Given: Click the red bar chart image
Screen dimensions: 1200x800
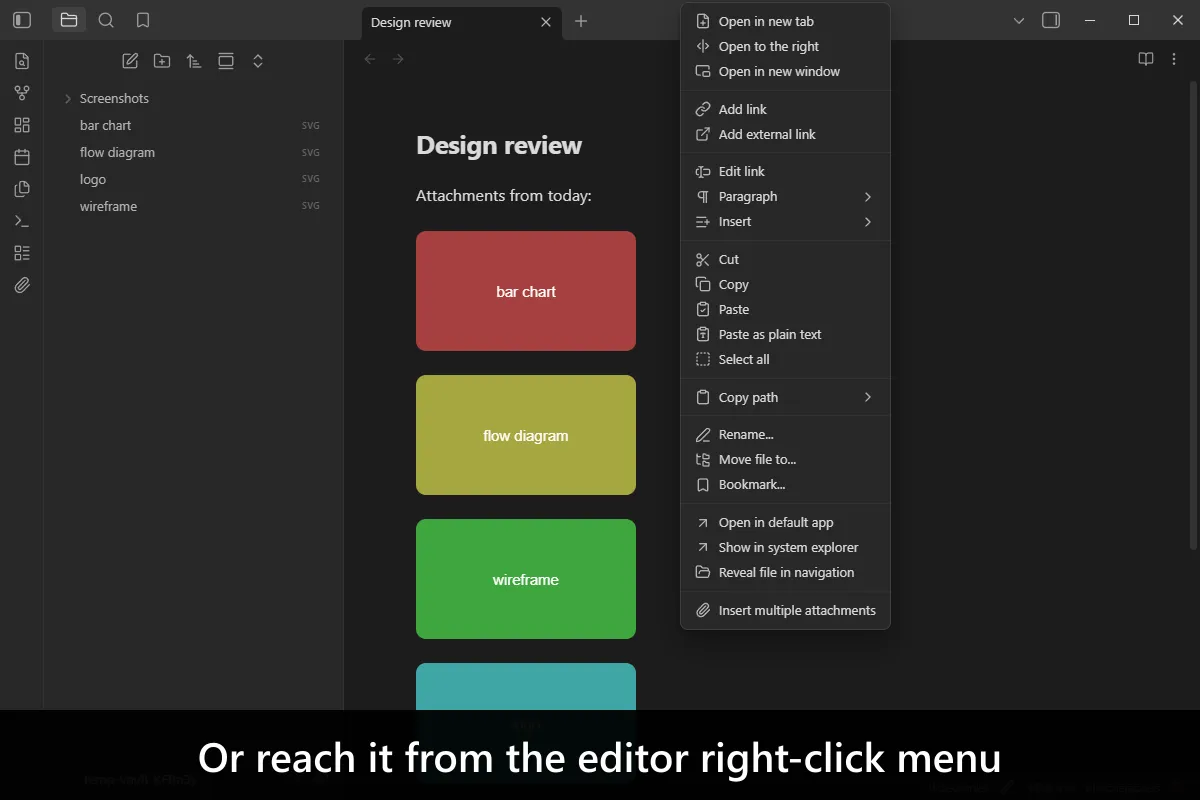Looking at the screenshot, I should [526, 291].
